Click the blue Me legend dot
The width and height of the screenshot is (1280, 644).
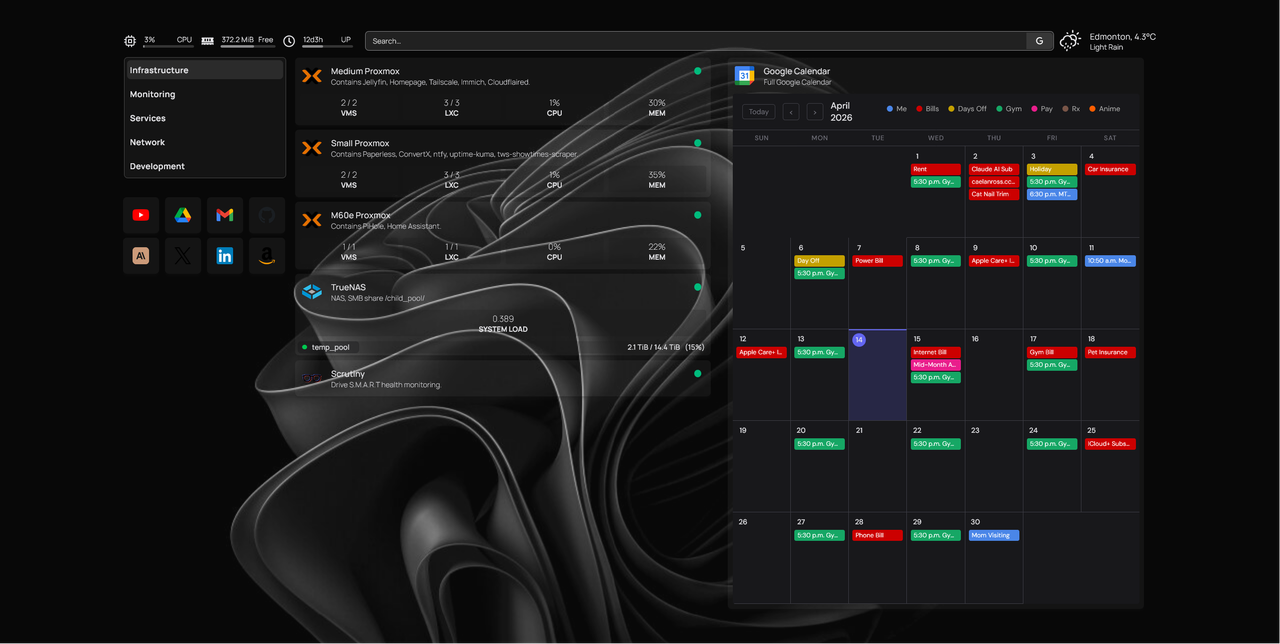coord(890,109)
